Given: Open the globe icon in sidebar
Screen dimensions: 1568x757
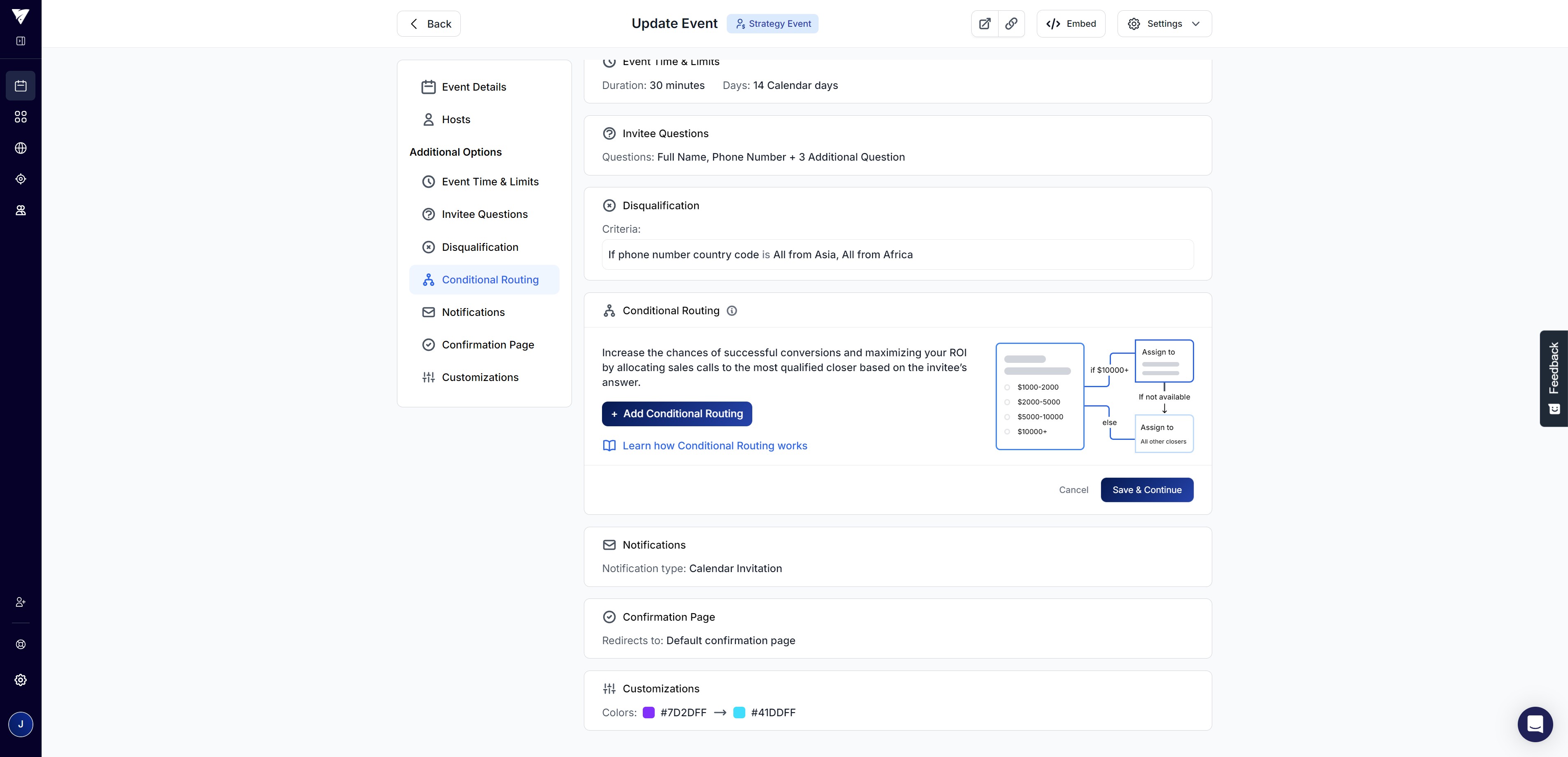Looking at the screenshot, I should [x=21, y=148].
